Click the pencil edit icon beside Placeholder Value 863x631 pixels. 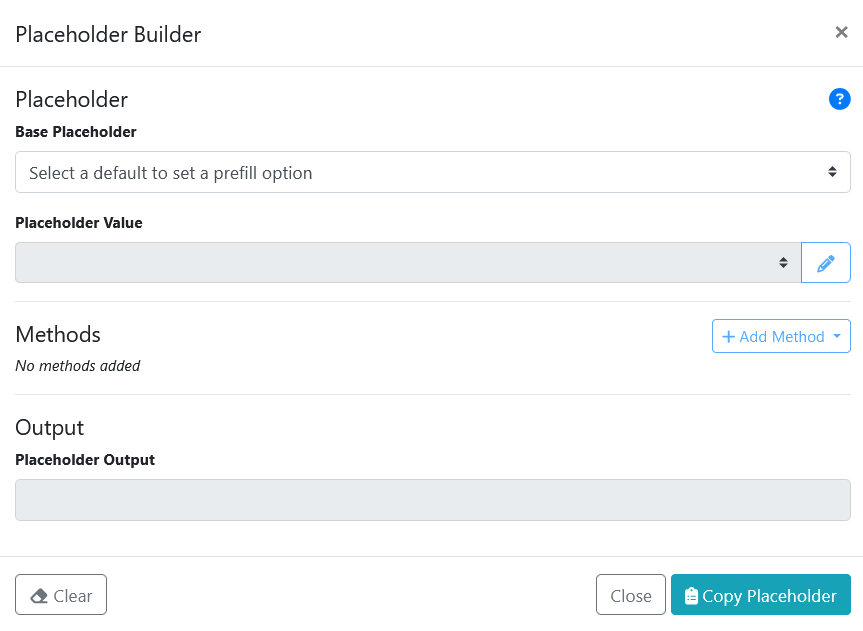[x=826, y=263]
